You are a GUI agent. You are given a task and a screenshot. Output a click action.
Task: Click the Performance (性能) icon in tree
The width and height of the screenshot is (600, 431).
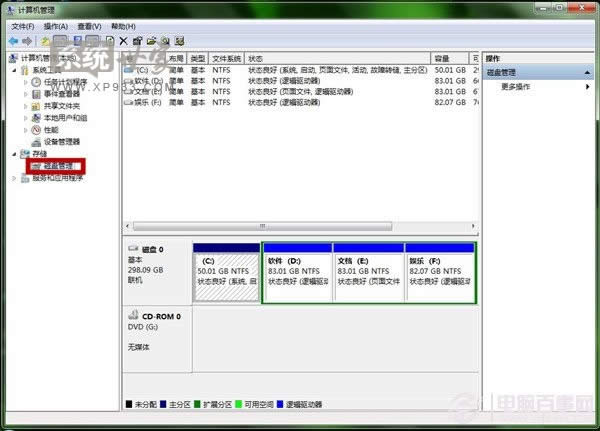coord(36,130)
